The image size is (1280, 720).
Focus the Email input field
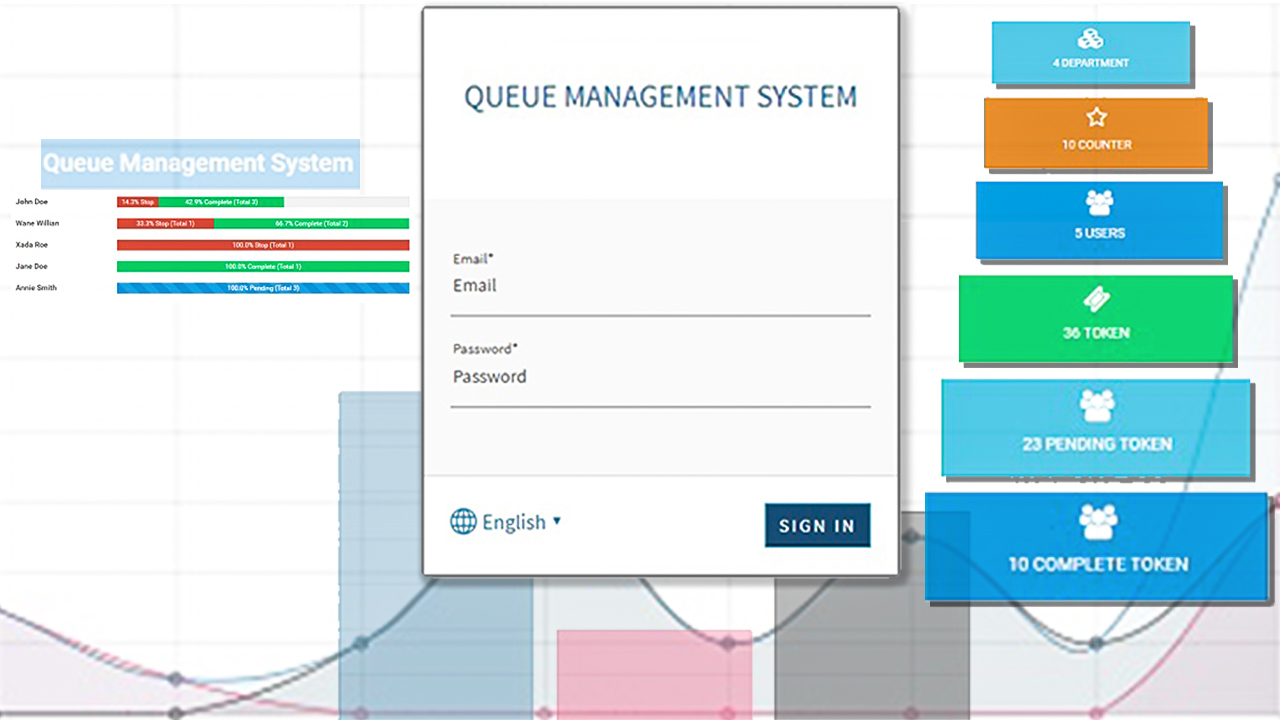660,286
